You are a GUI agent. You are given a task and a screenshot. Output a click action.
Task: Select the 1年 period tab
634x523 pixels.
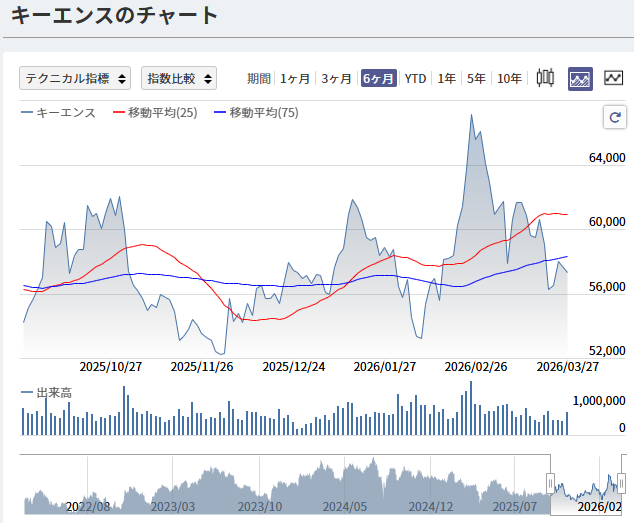[447, 78]
